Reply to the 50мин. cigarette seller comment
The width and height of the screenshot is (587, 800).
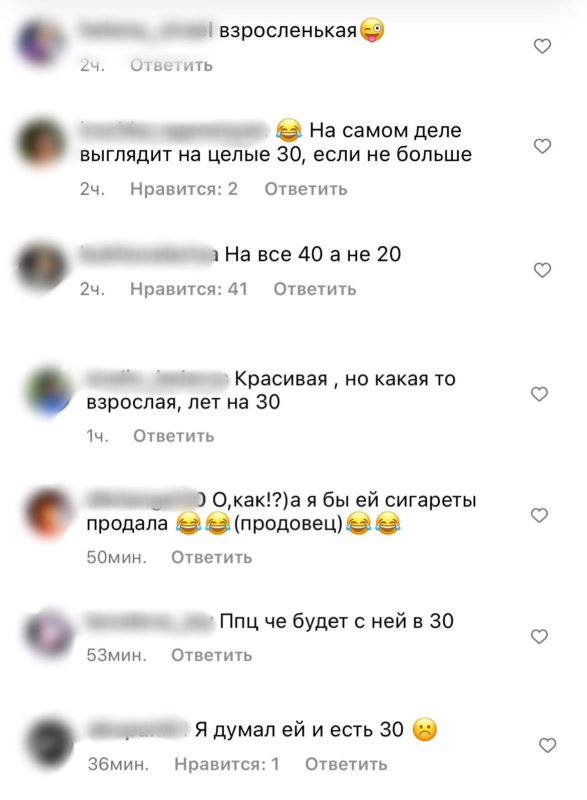[211, 558]
